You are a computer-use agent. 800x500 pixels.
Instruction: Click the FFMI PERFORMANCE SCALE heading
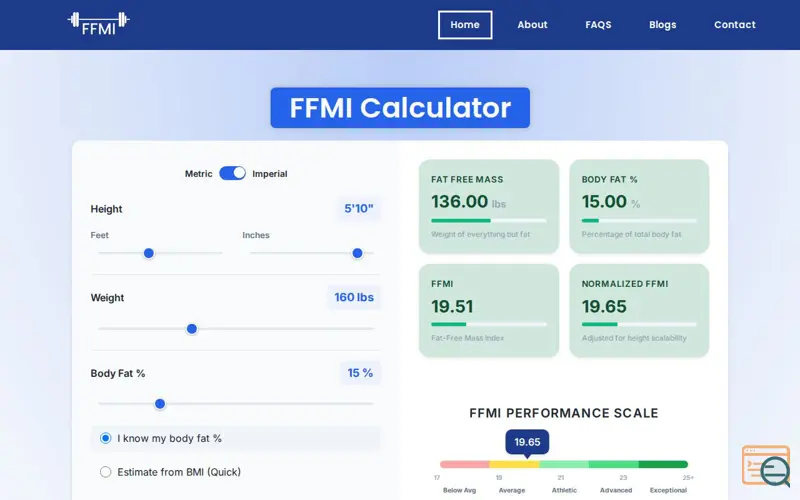564,413
